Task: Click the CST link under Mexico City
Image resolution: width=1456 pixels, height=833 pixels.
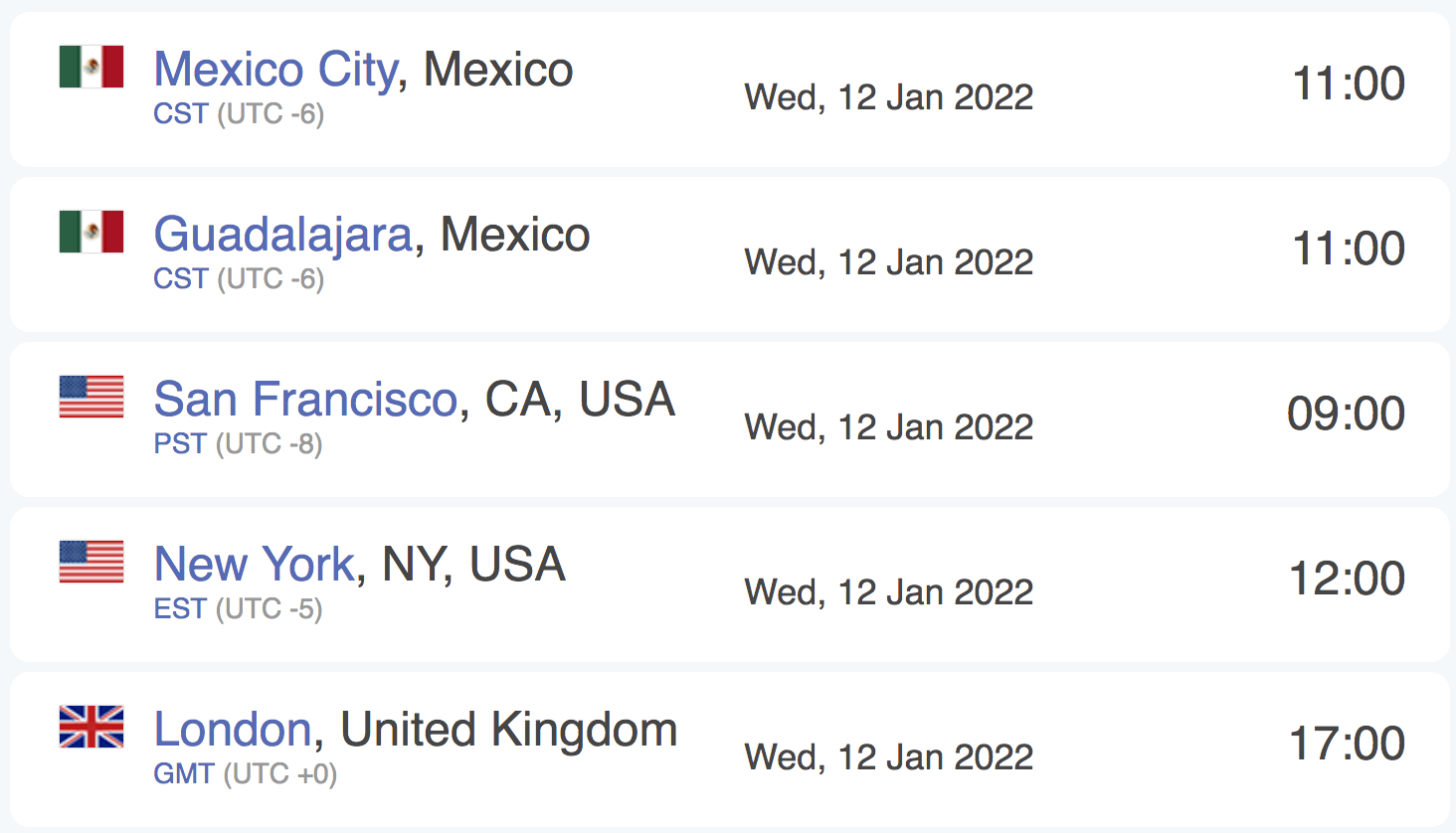Action: coord(180,114)
